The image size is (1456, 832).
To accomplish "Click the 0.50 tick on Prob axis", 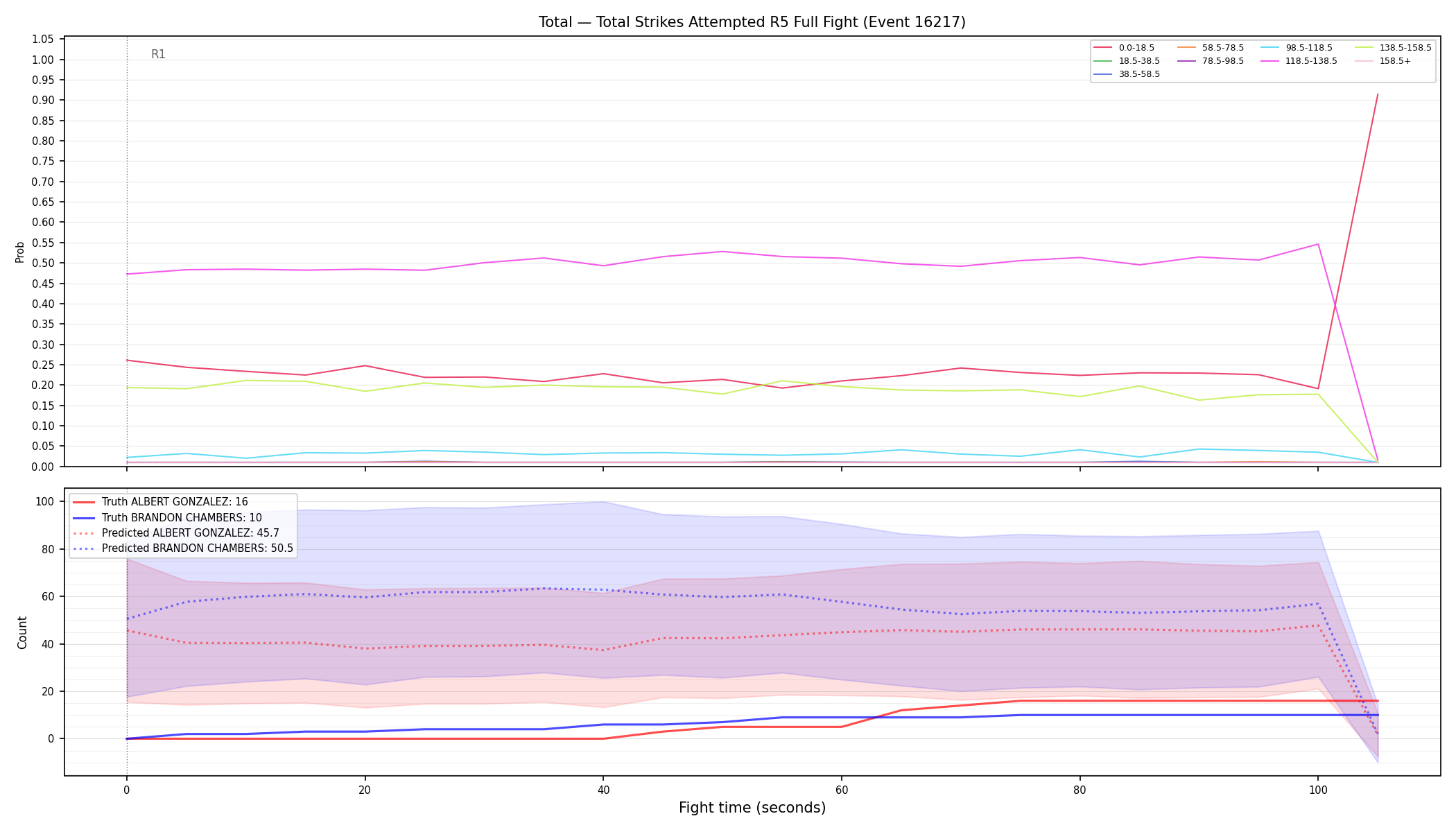I will 43,263.
